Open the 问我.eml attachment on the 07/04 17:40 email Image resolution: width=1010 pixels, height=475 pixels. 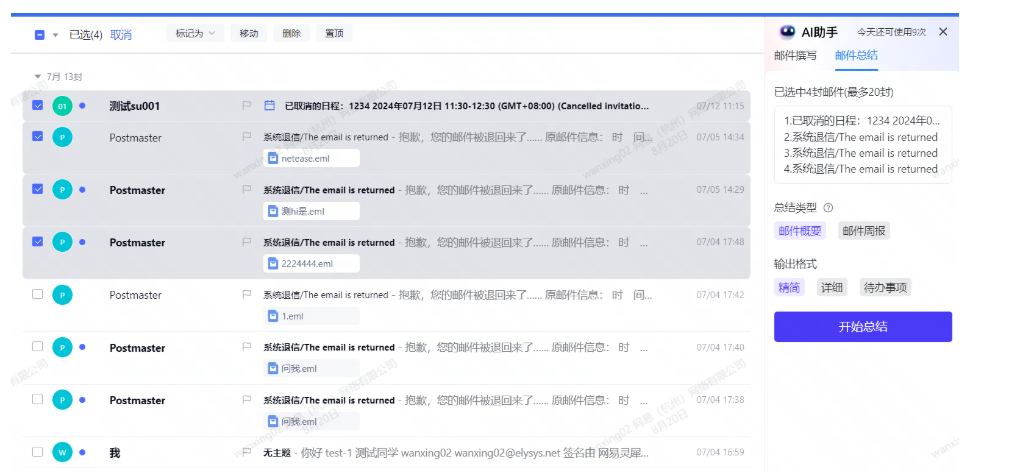pyautogui.click(x=311, y=368)
